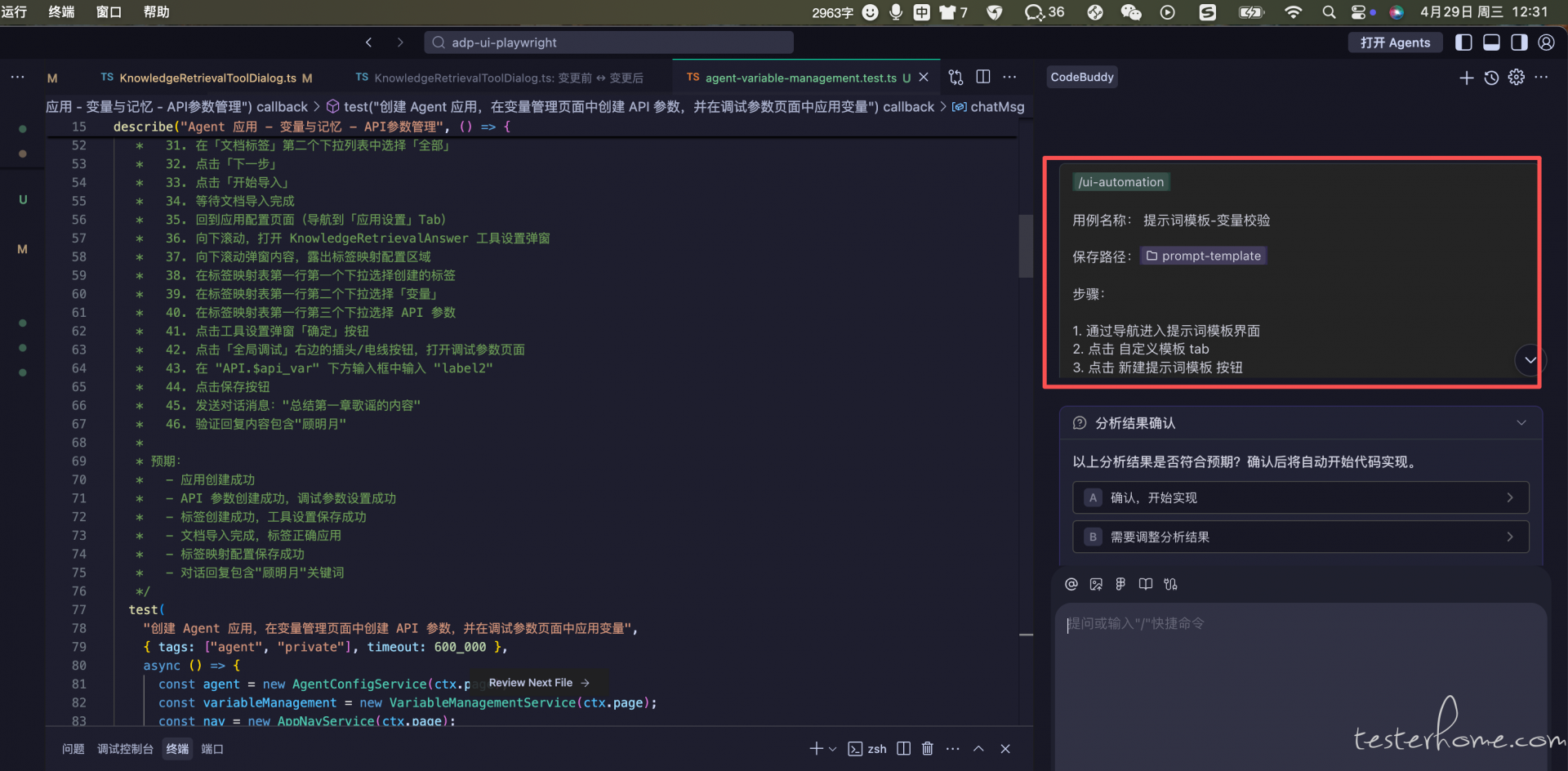Click the upload image icon in chat
This screenshot has height=771, width=1568.
point(1096,584)
